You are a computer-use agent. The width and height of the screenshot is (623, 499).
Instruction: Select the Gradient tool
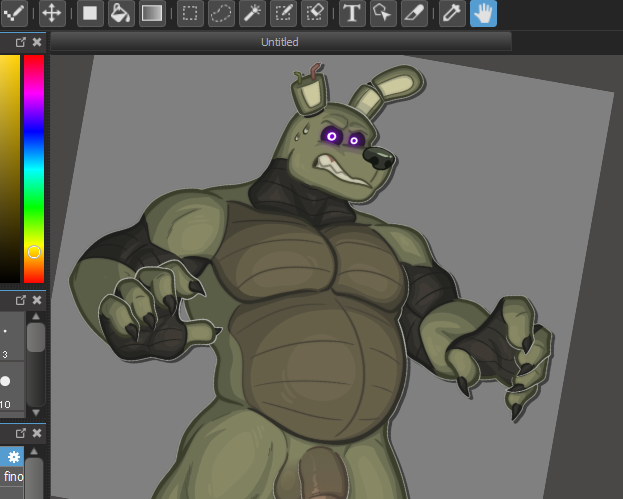152,13
